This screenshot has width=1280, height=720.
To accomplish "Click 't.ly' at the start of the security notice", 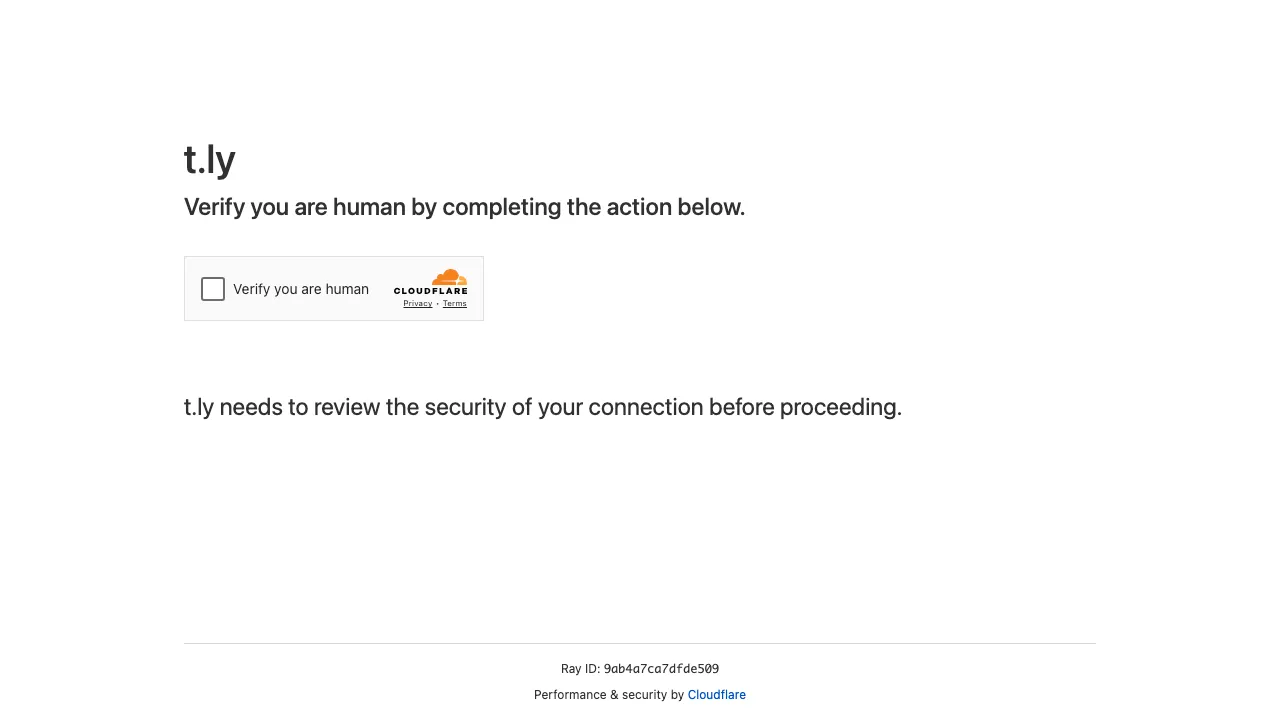I will click(198, 407).
